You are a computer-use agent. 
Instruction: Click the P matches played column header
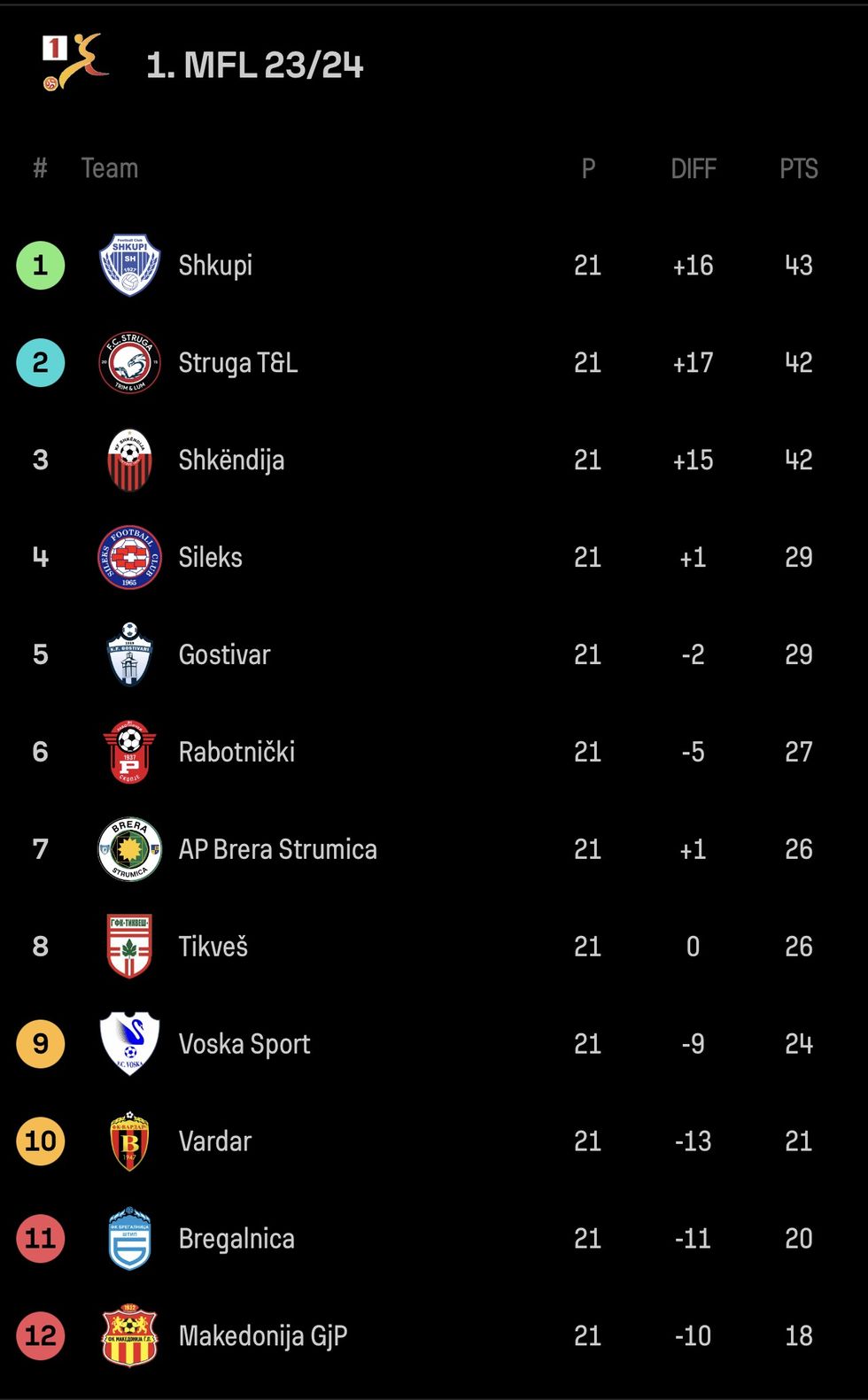pos(588,168)
